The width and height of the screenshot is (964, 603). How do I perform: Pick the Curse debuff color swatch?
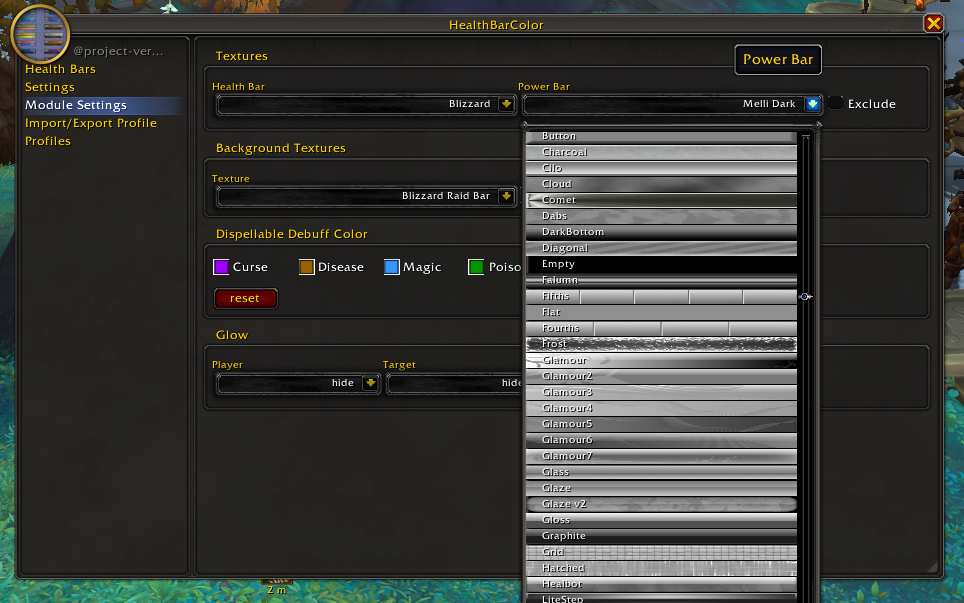tap(222, 267)
